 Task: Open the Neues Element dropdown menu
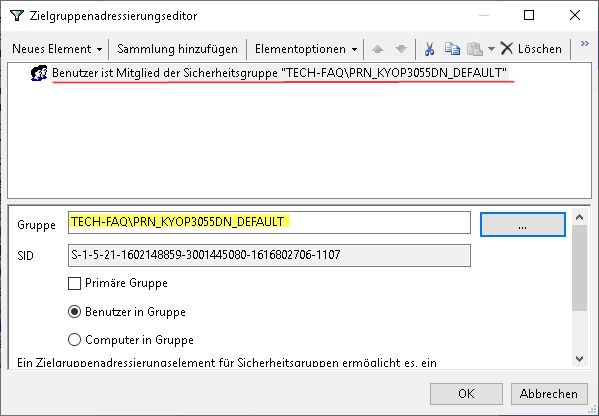pos(57,49)
